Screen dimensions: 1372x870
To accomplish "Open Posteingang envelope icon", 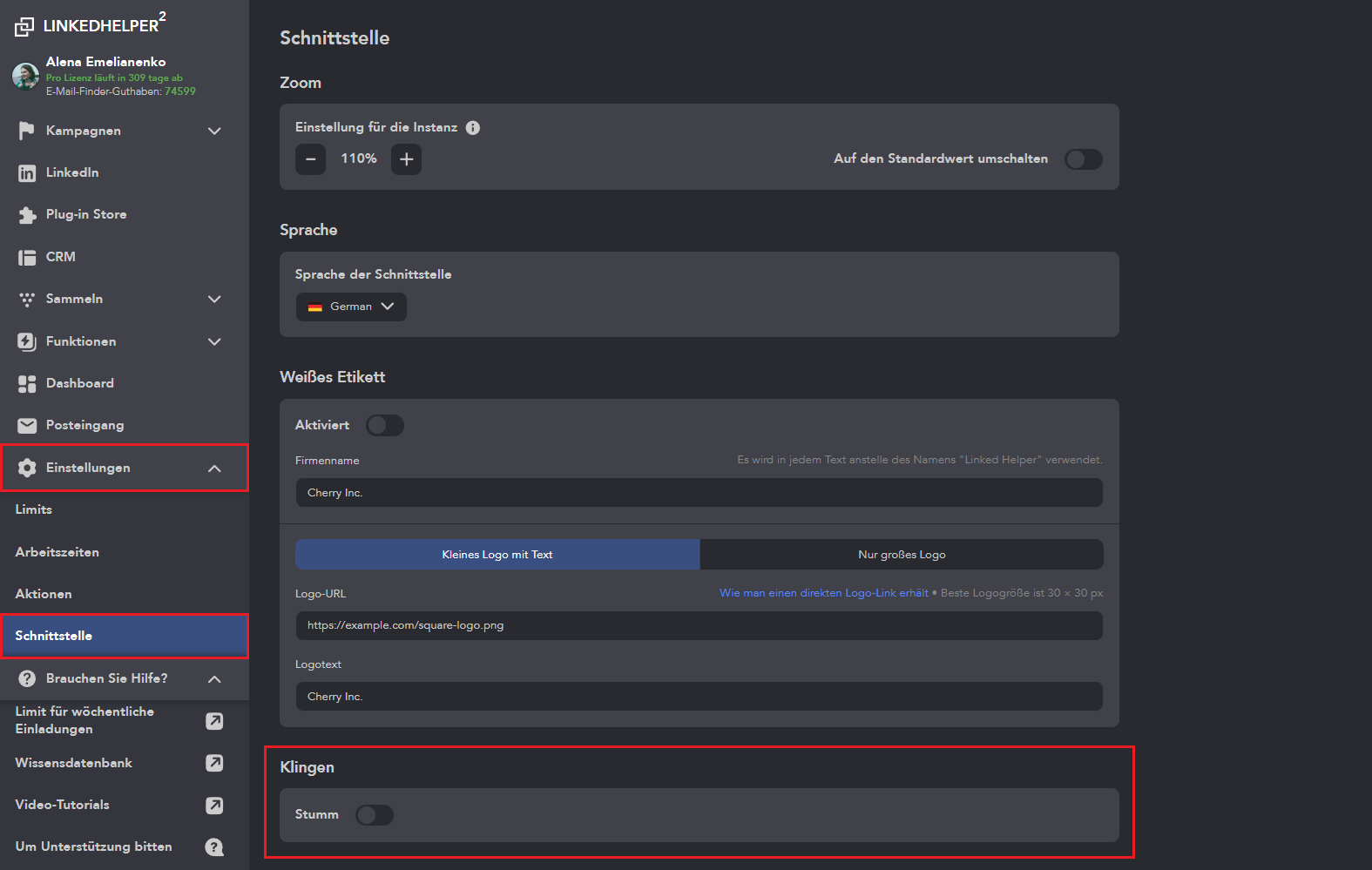I will (x=27, y=426).
